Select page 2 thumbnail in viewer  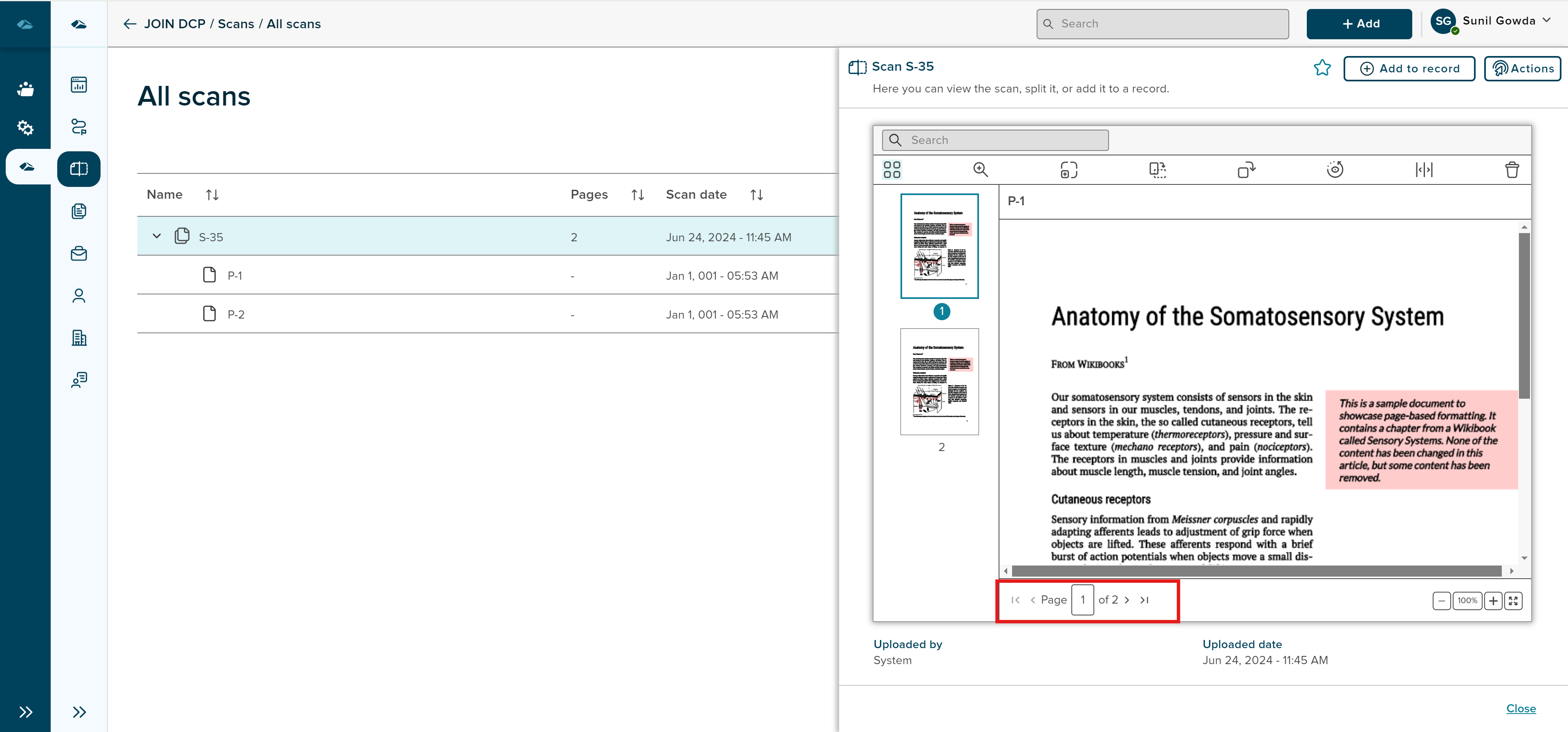tap(939, 382)
